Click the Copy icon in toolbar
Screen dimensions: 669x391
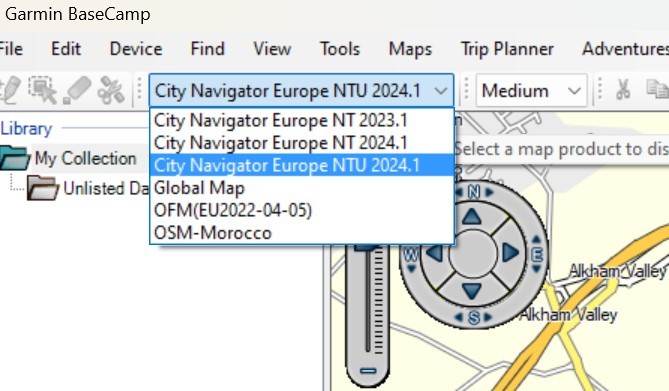click(x=658, y=90)
